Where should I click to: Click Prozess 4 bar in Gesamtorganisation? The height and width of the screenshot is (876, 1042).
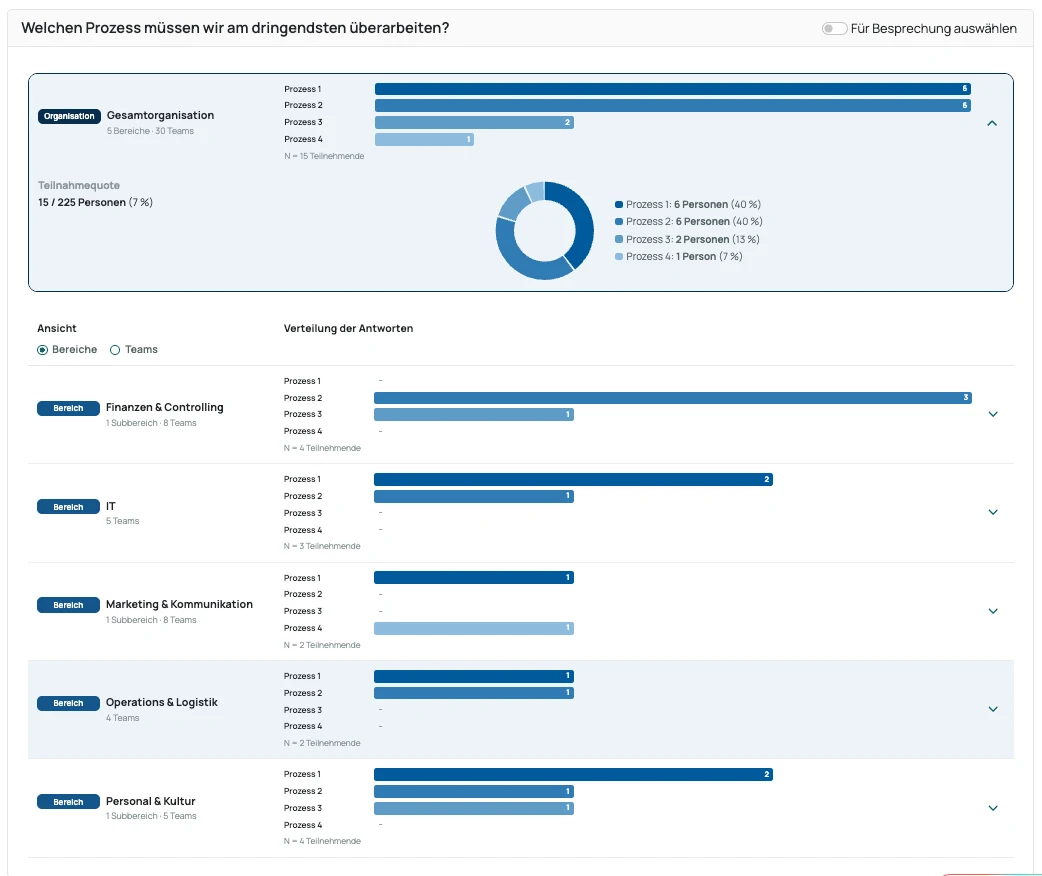tap(424, 140)
